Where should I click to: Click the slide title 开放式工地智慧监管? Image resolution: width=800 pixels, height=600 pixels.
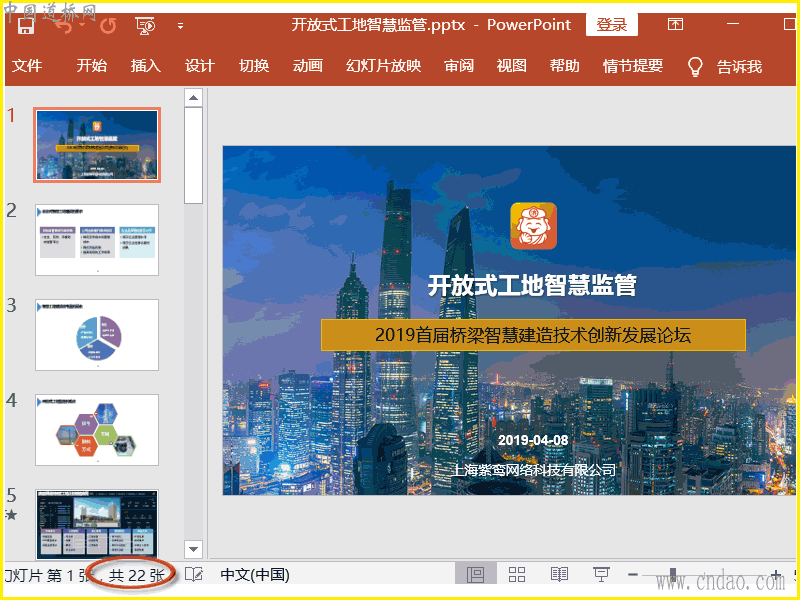(532, 285)
